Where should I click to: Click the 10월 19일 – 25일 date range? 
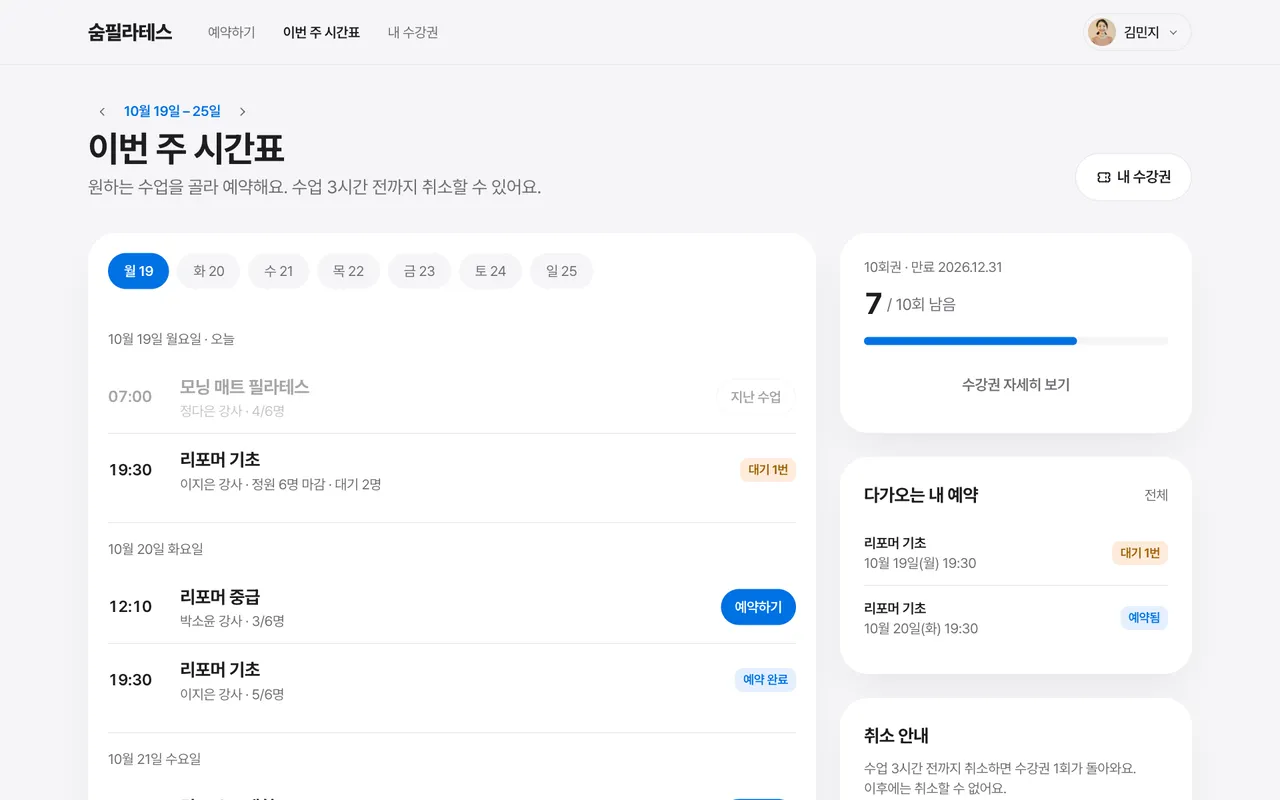click(172, 112)
